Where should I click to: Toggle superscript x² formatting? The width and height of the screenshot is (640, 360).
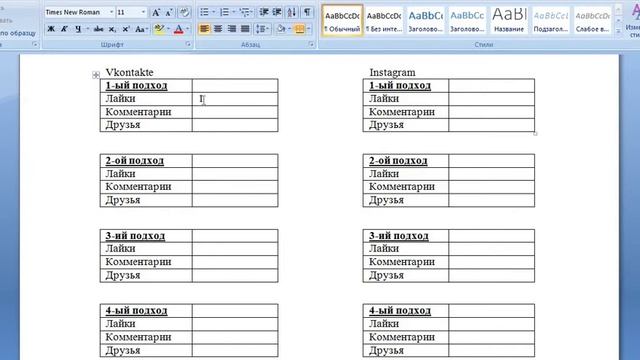click(x=126, y=29)
